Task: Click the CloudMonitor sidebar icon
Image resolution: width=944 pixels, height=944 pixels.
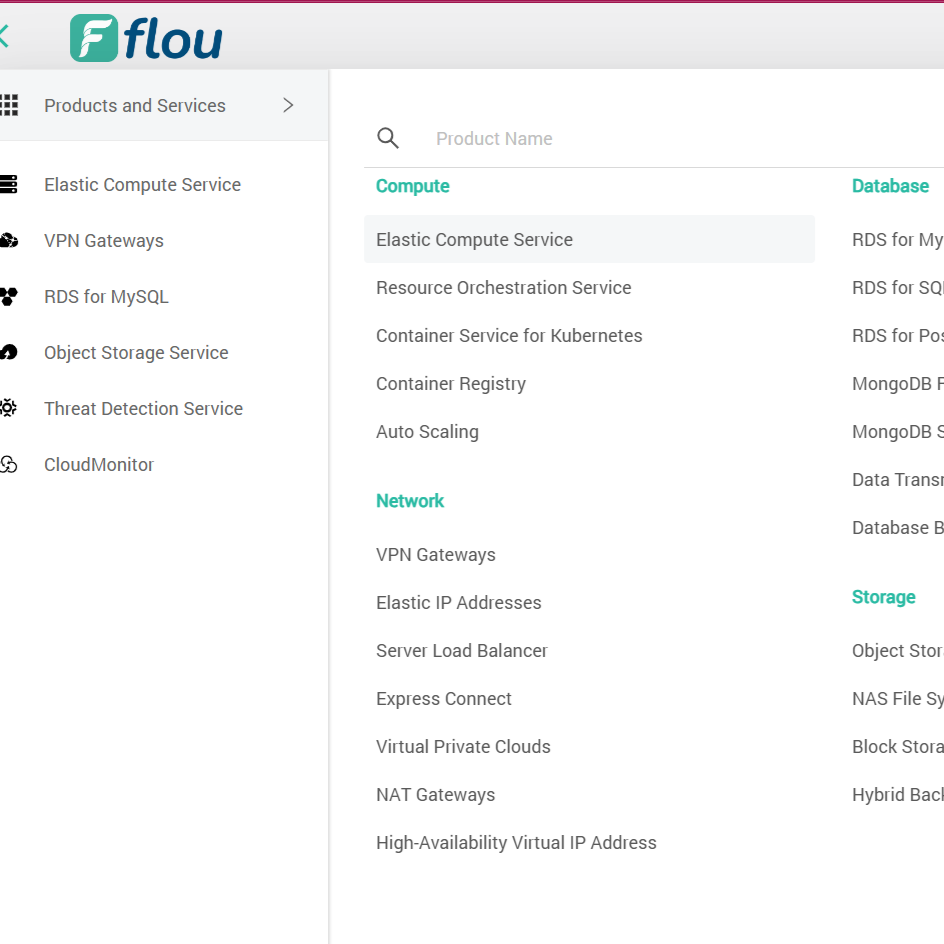Action: coord(9,465)
